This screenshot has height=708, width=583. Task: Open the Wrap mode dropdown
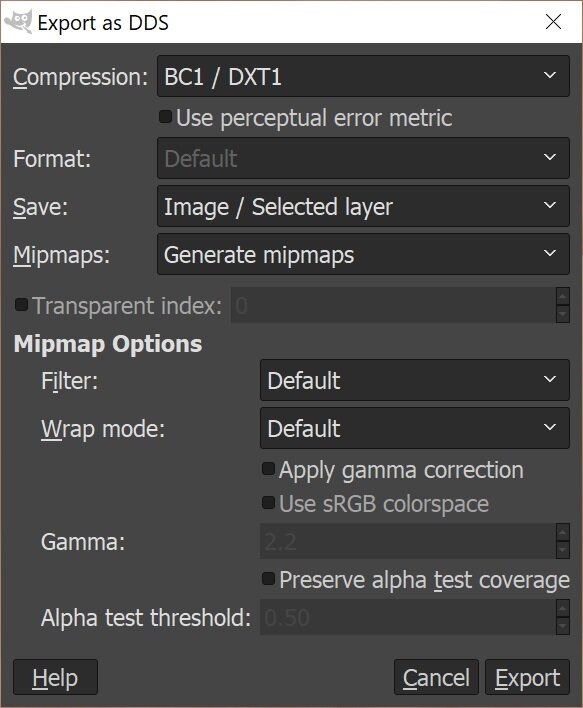pos(415,428)
